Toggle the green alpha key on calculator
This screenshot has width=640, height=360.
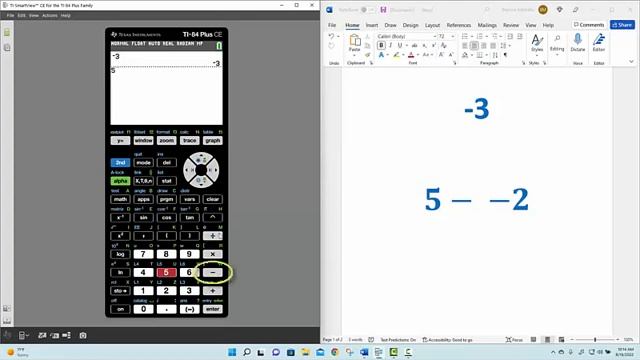120,181
